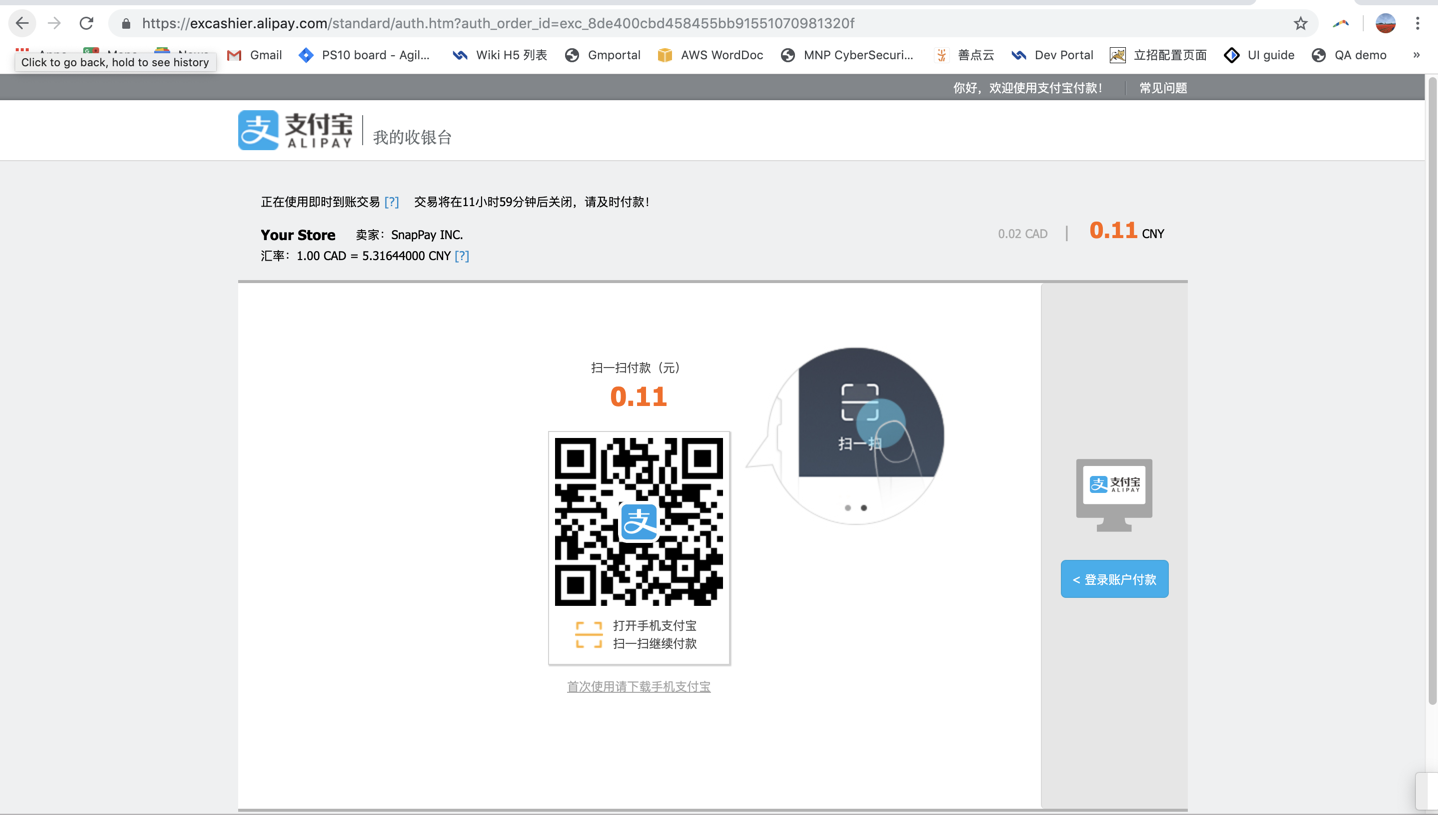Go back using the browser back arrow
Image resolution: width=1438 pixels, height=815 pixels.
pos(22,23)
